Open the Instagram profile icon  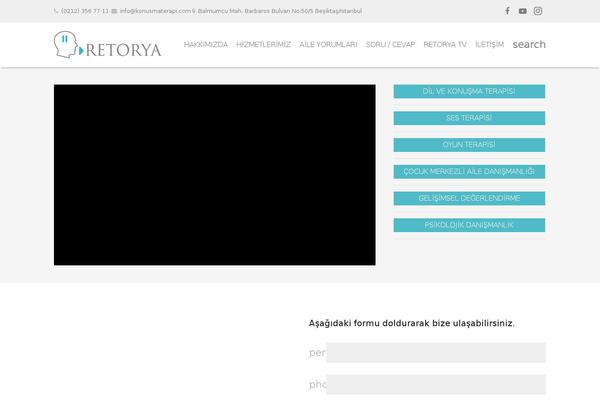pos(538,11)
